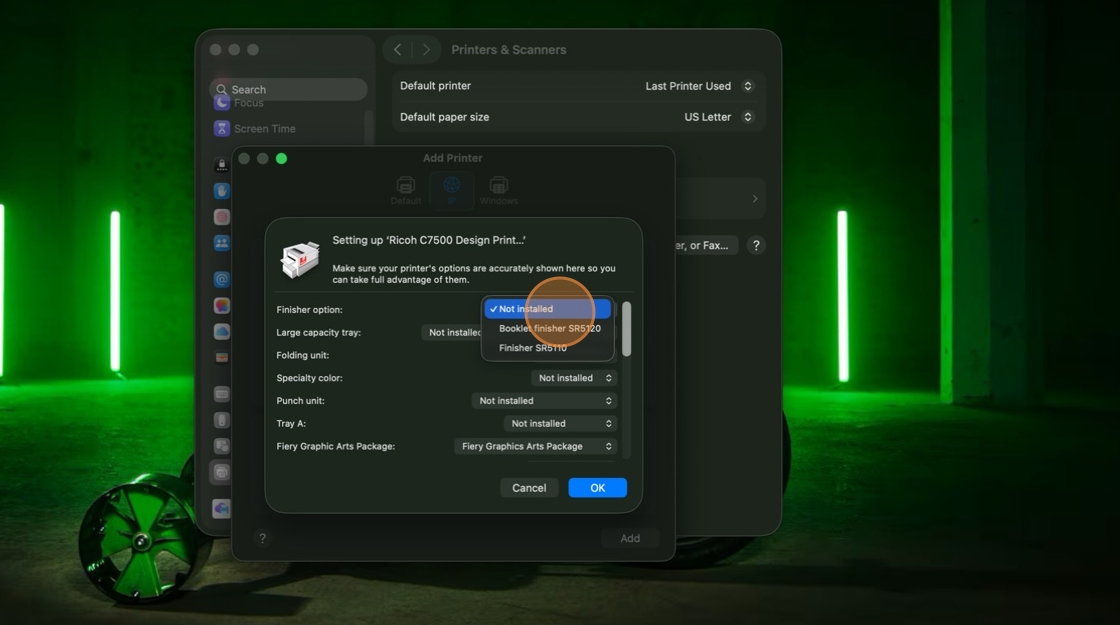Open the Game Center sidebar icon
This screenshot has height=625, width=1120.
(221, 306)
